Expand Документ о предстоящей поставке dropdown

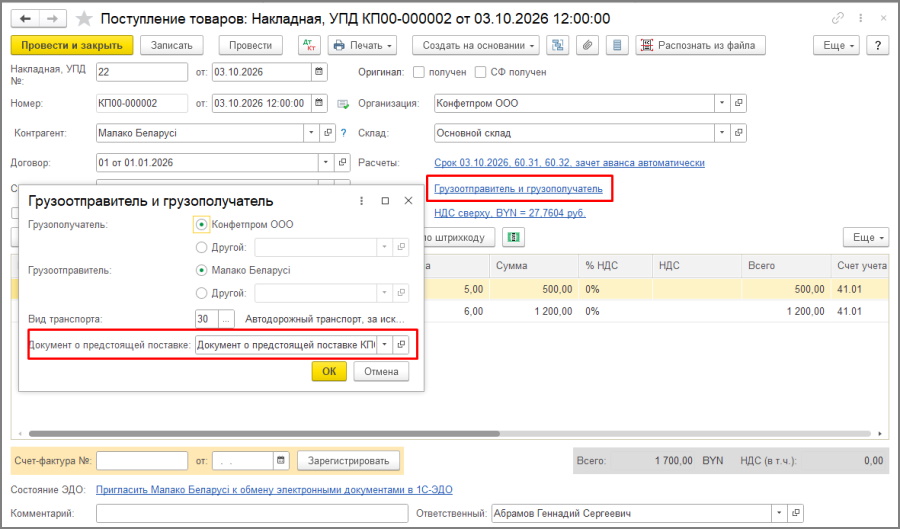point(385,345)
